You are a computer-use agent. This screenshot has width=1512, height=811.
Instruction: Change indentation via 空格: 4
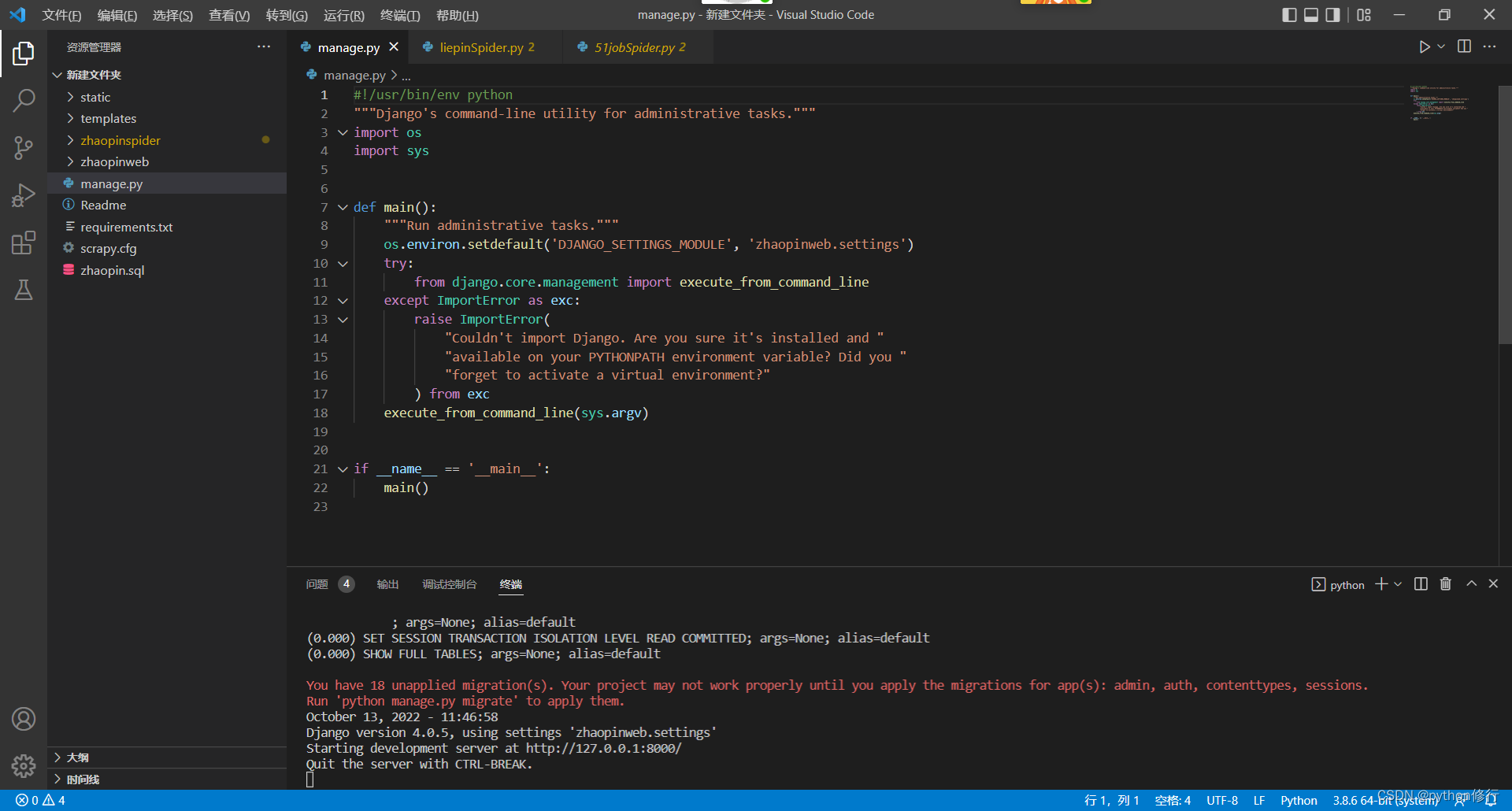(1173, 800)
